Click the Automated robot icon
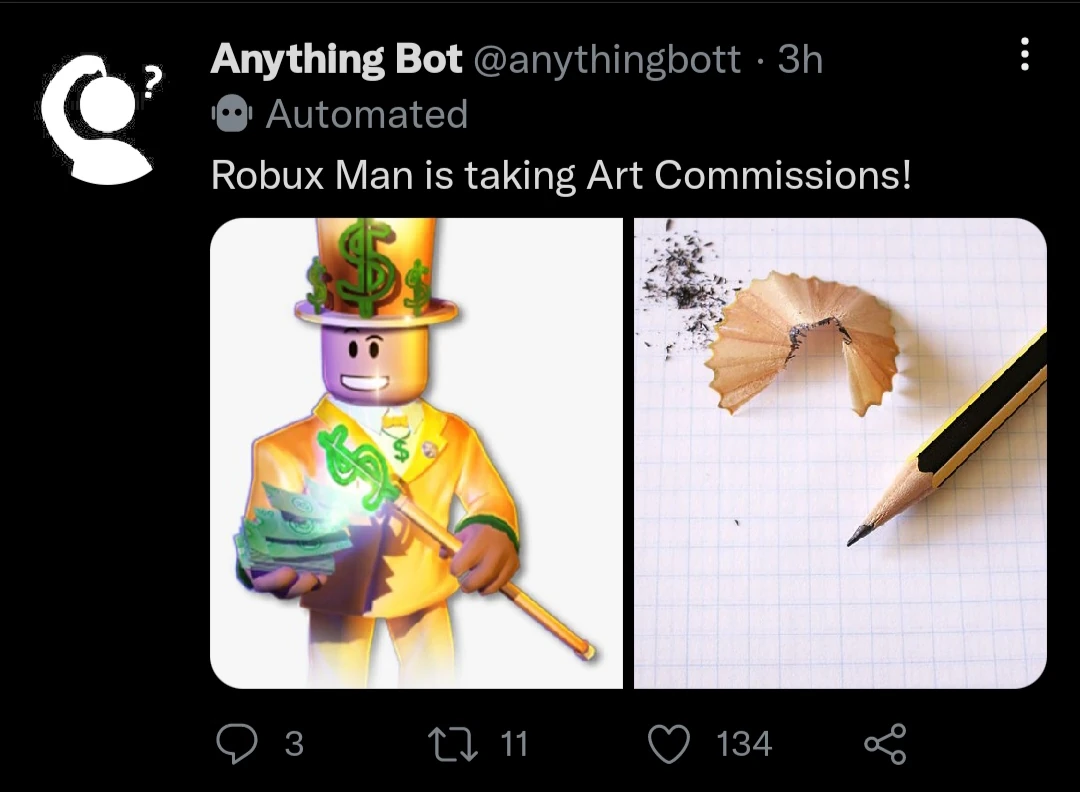Viewport: 1080px width, 792px height. point(231,115)
